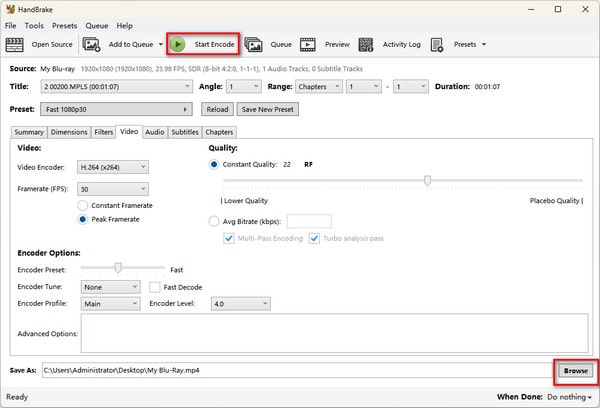This screenshot has height=408, width=600.
Task: Expand the Video Encoder dropdown
Action: [113, 167]
